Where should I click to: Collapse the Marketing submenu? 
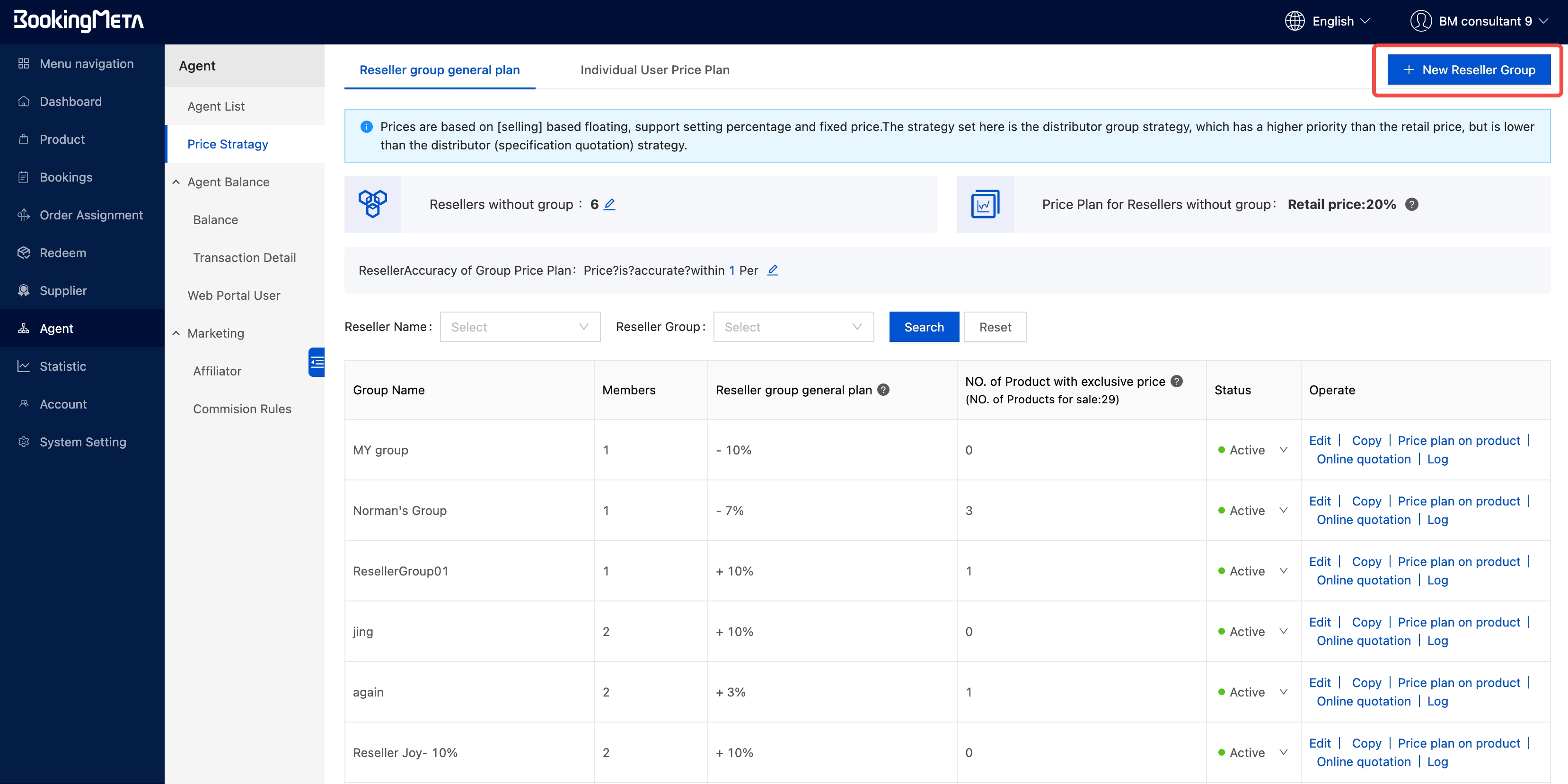pos(176,333)
